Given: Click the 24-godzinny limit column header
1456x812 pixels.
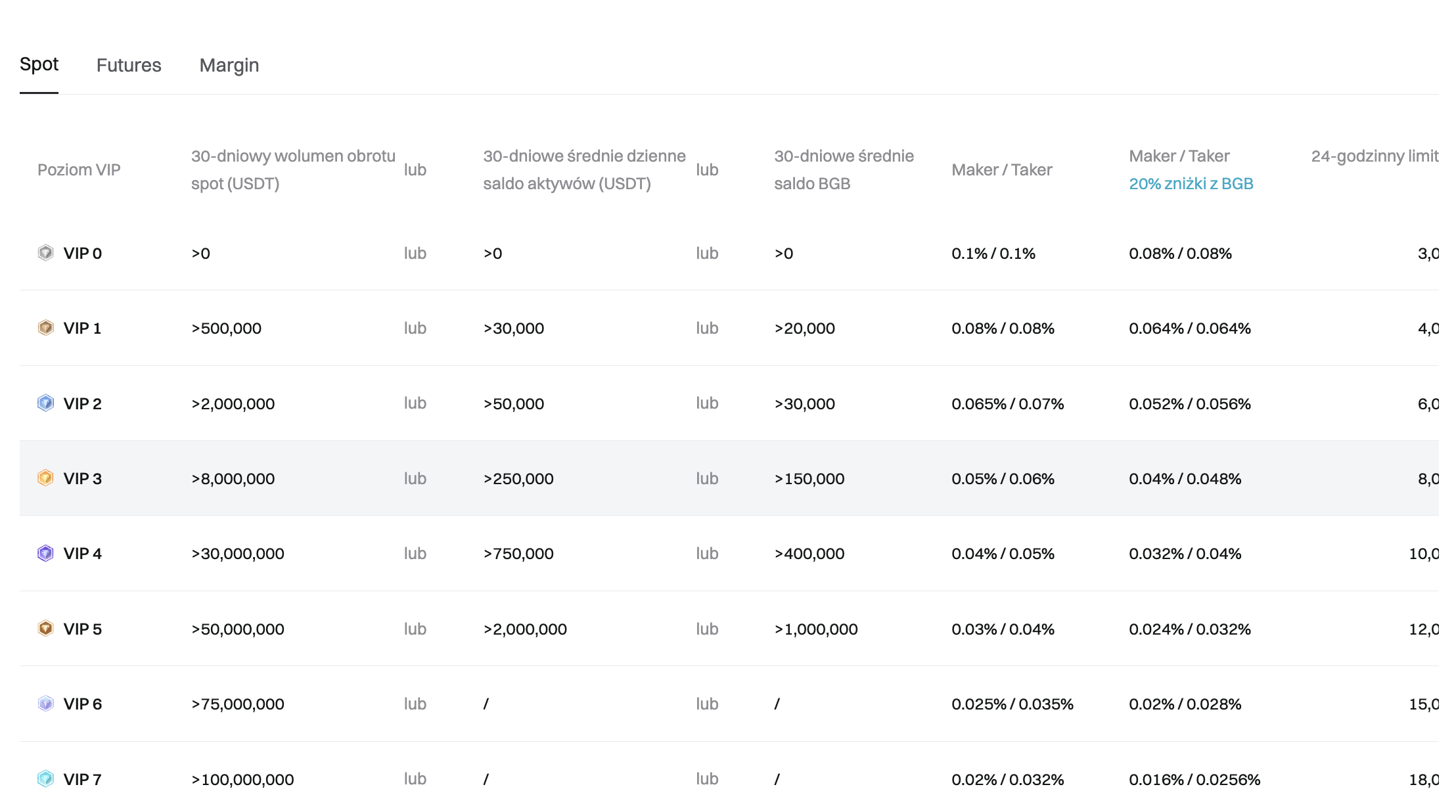Looking at the screenshot, I should tap(1375, 156).
